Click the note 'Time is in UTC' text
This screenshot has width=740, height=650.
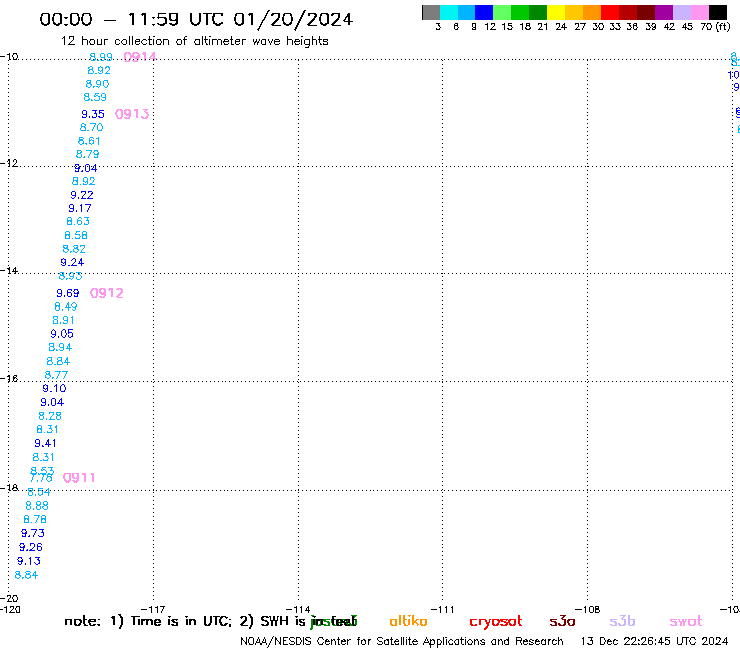[x=181, y=621]
